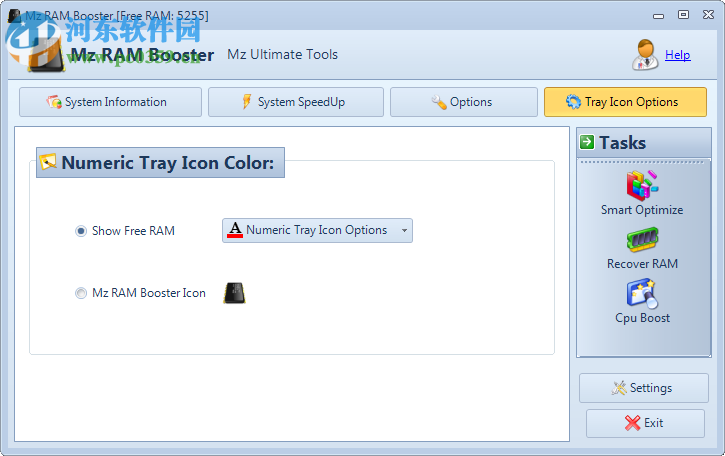Click the Recover RAM memory chip icon
This screenshot has width=725, height=456.
pyautogui.click(x=642, y=239)
